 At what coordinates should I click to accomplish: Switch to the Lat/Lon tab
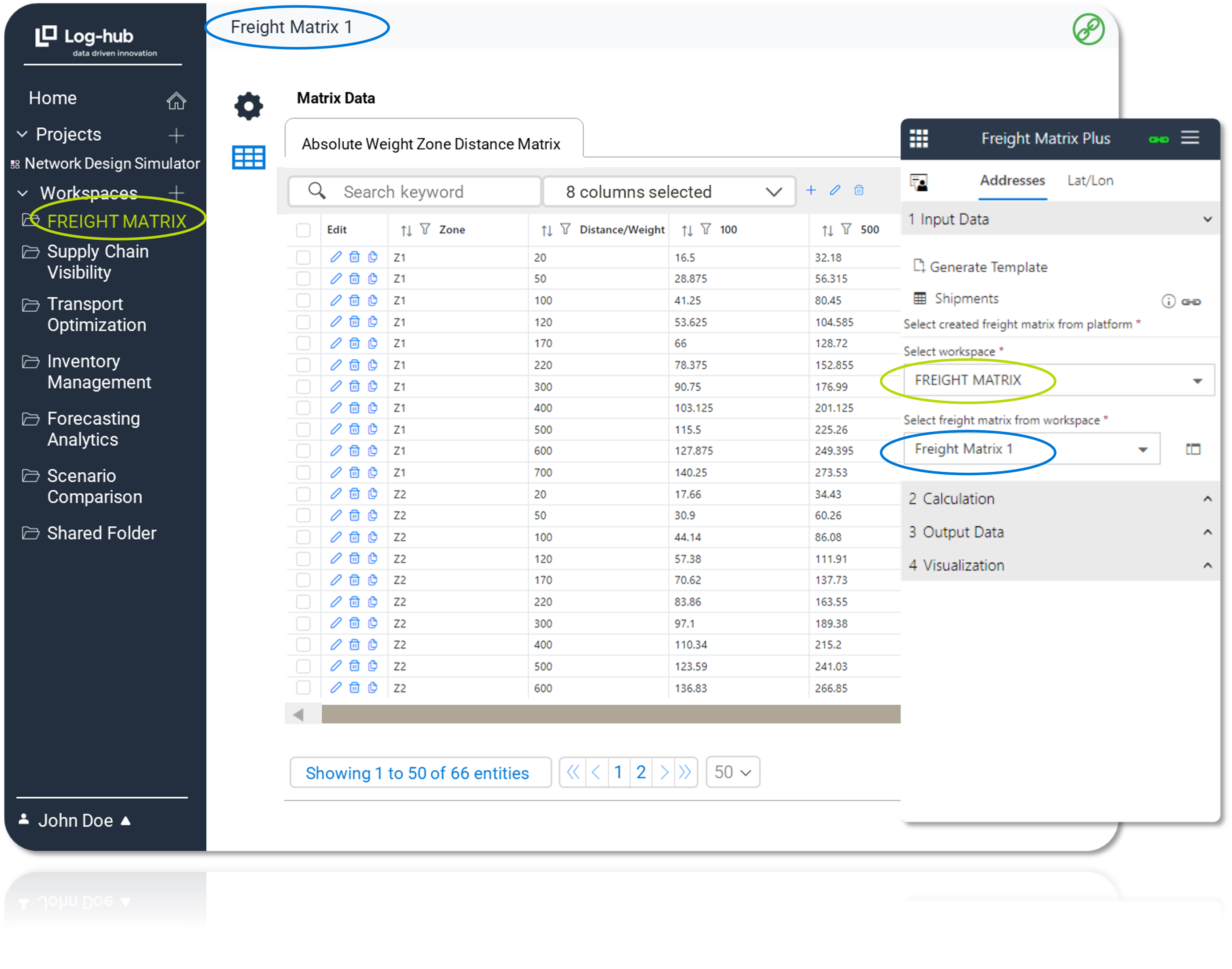click(x=1090, y=181)
